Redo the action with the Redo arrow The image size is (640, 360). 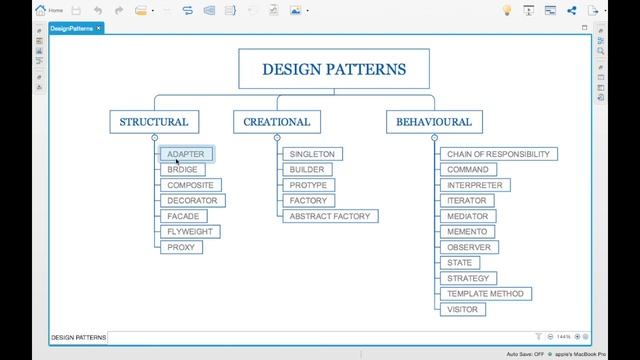[119, 11]
